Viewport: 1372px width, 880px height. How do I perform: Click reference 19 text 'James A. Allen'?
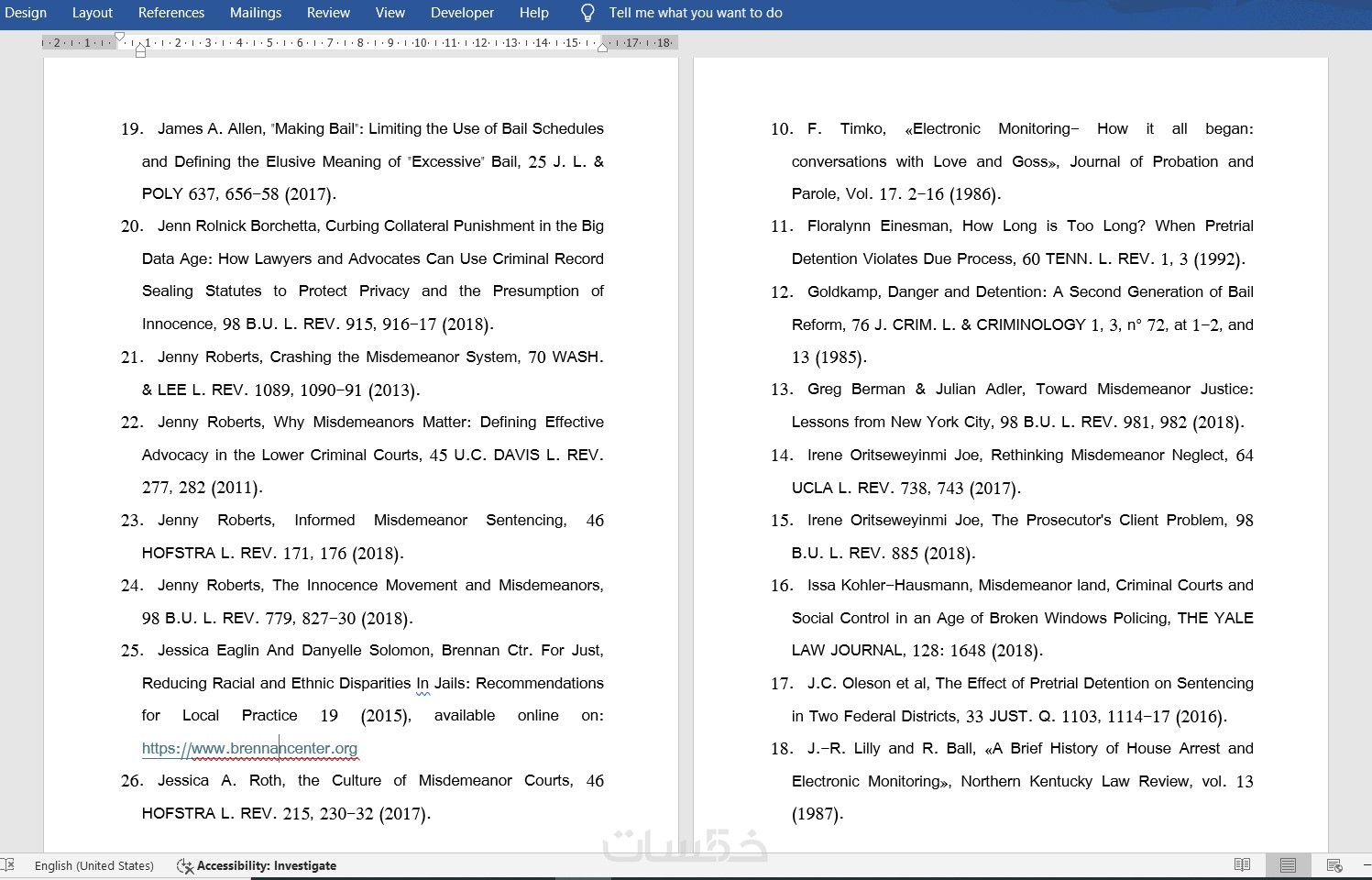point(211,128)
